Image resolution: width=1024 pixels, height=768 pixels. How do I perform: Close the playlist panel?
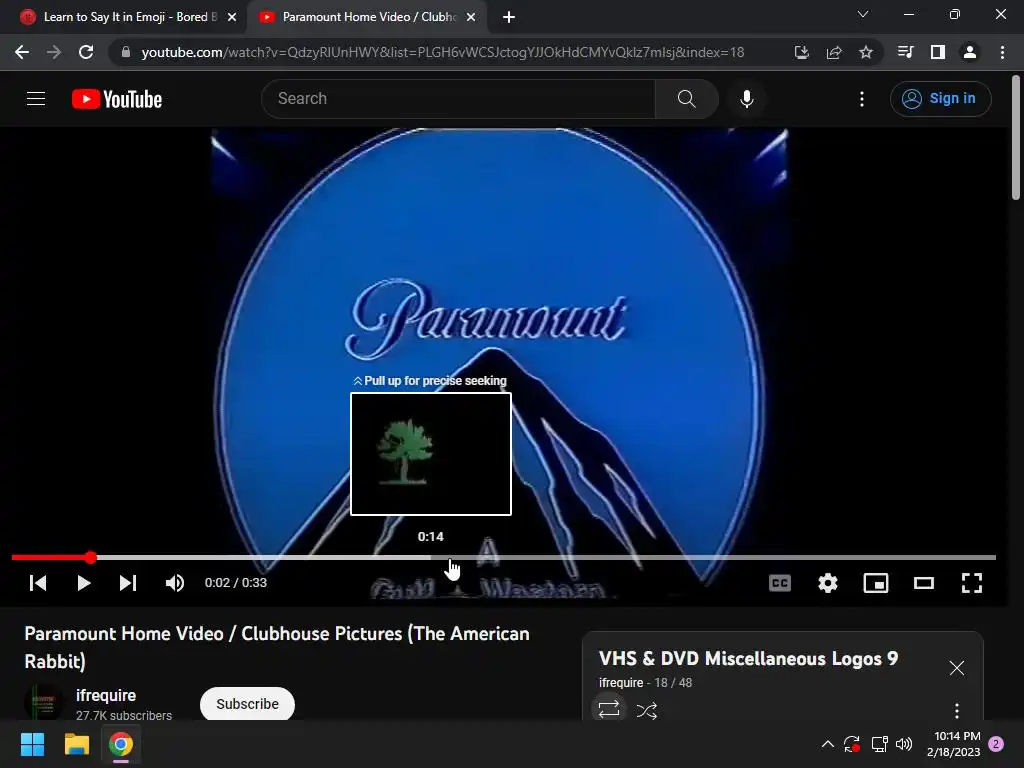957,667
